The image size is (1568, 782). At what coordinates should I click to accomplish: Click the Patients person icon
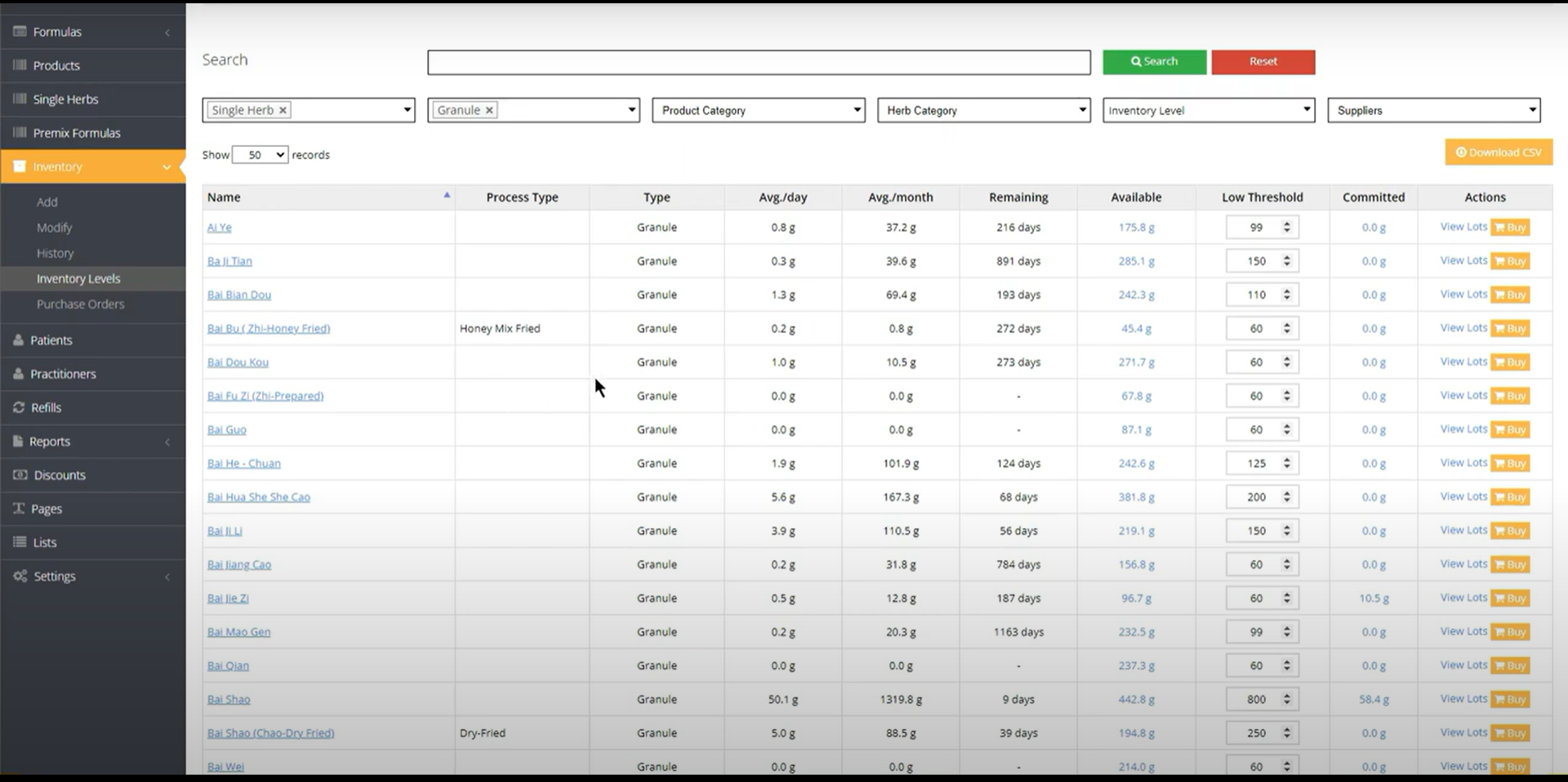click(19, 340)
